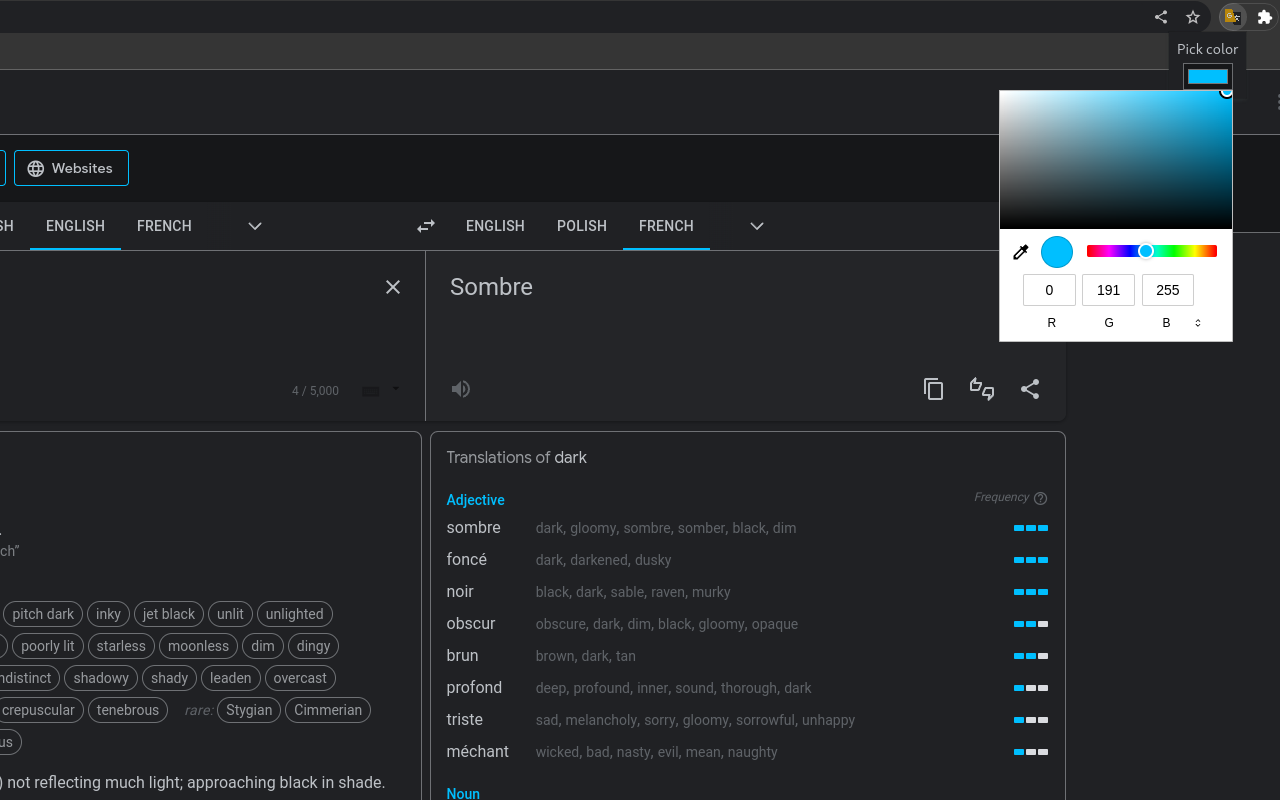Switch source language to ENGLISH tab
Viewport: 1280px width, 800px height.
[x=75, y=226]
